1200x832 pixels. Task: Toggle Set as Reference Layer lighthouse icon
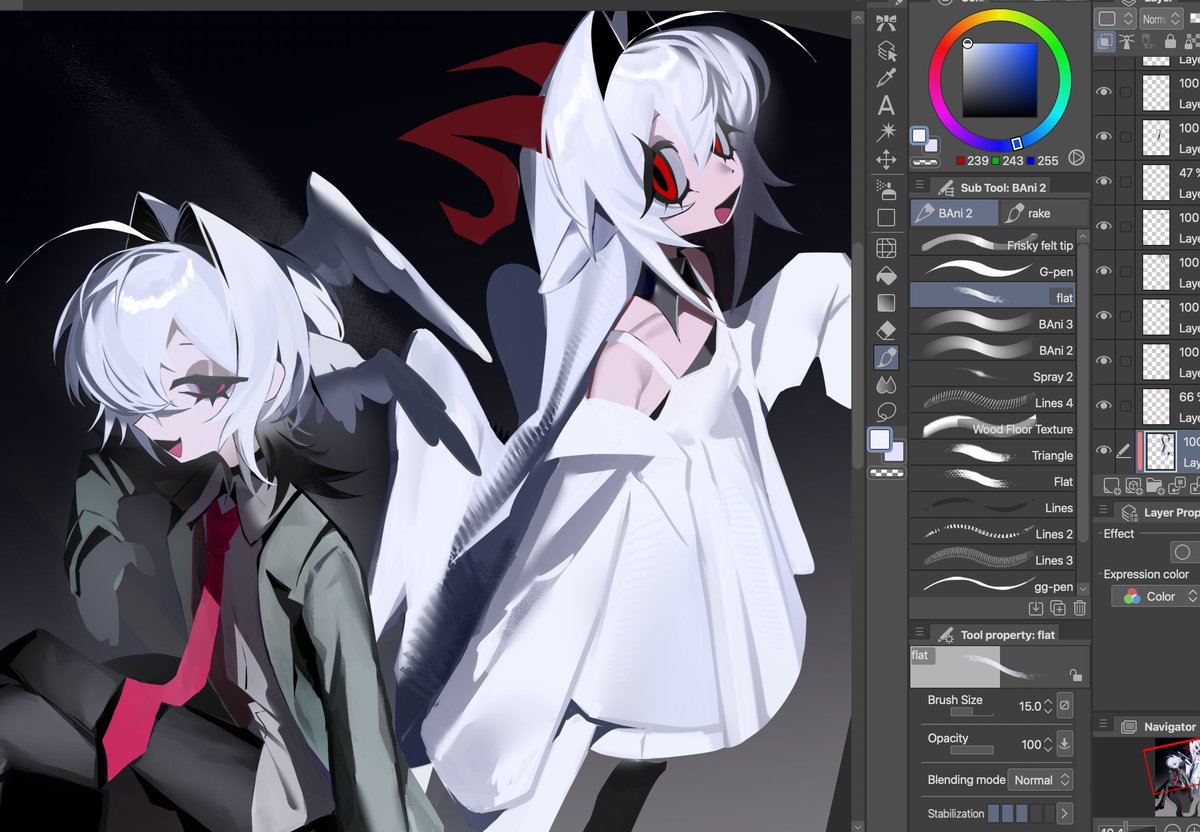1127,42
